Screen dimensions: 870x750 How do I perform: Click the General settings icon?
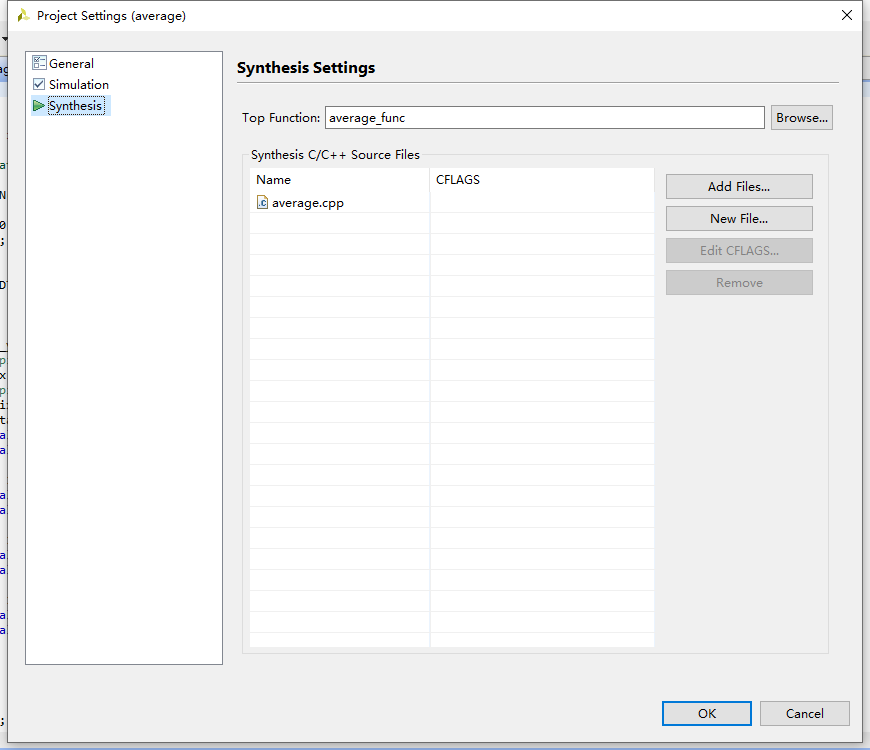click(39, 63)
